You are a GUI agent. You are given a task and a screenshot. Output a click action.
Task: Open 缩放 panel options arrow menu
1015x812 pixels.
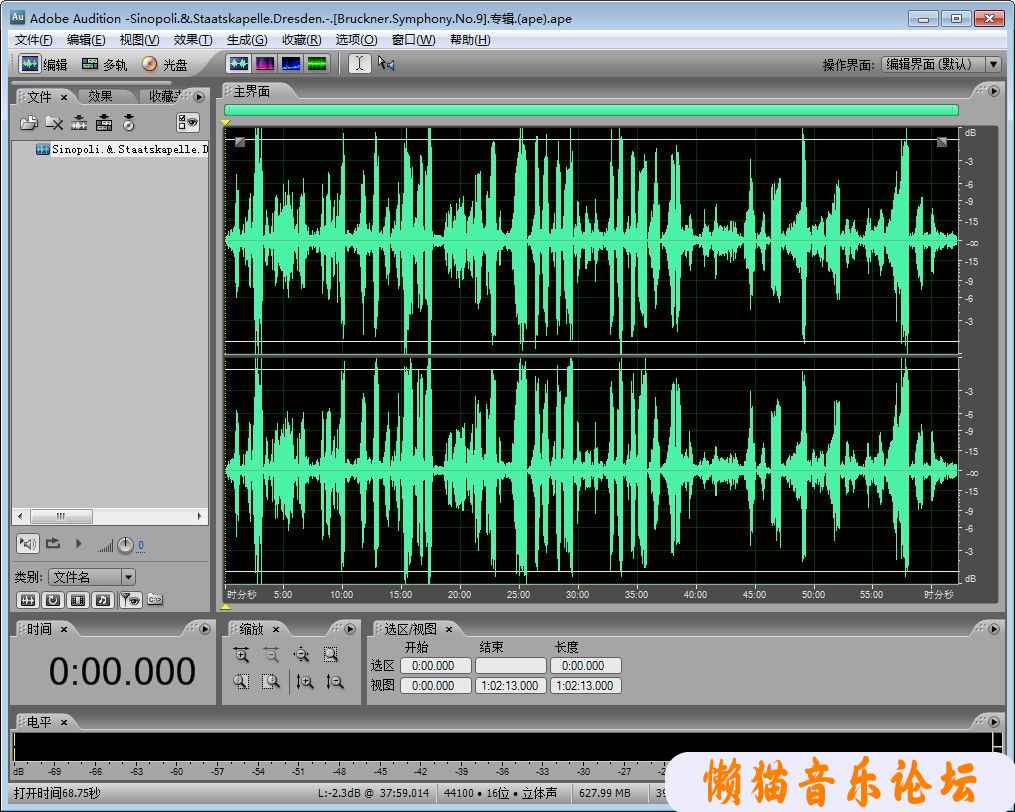point(350,629)
